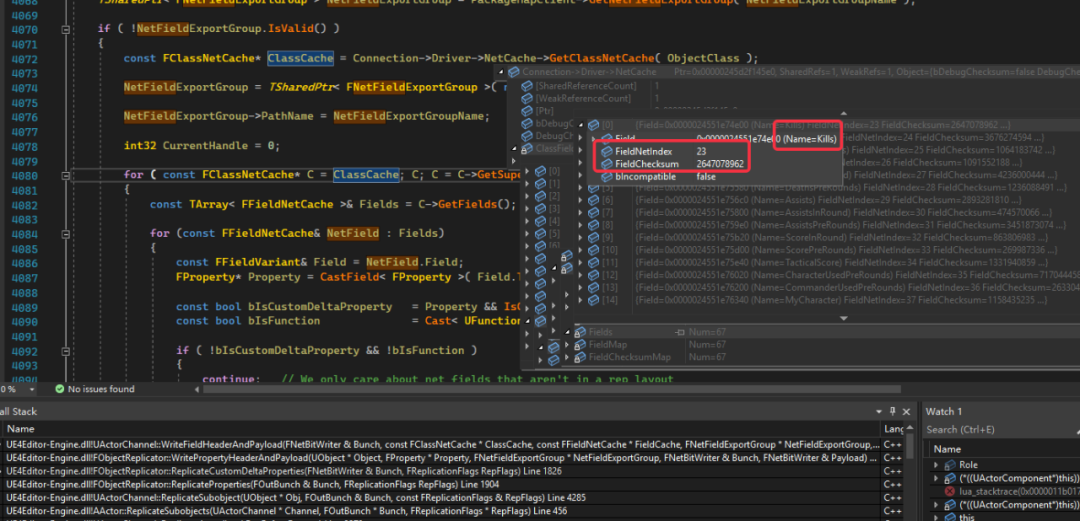The width and height of the screenshot is (1080, 521).
Task: Expand array element [6] Name=Assists
Action: 581,200
